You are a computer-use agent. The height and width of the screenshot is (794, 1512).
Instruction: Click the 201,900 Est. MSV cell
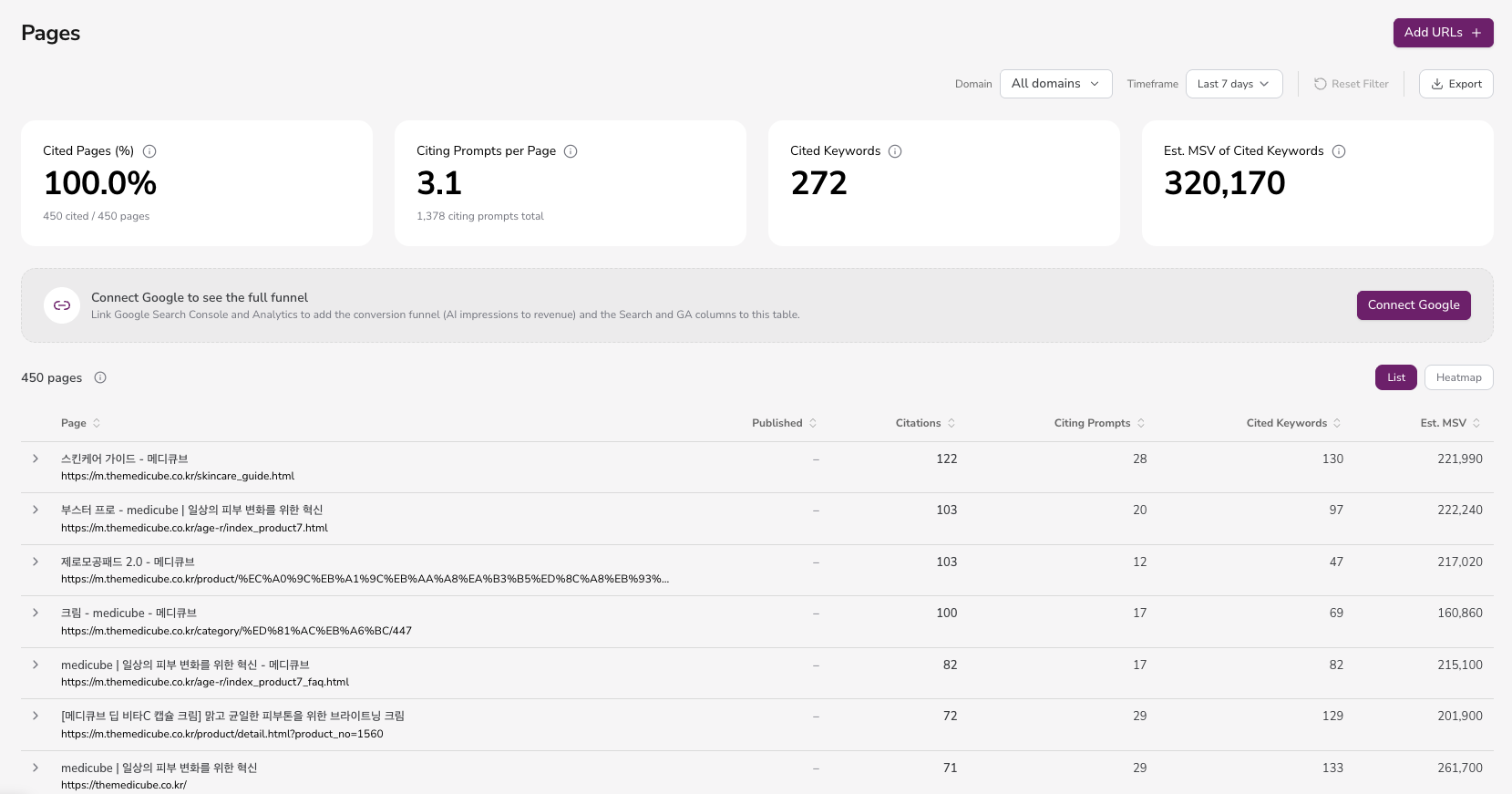[1460, 716]
